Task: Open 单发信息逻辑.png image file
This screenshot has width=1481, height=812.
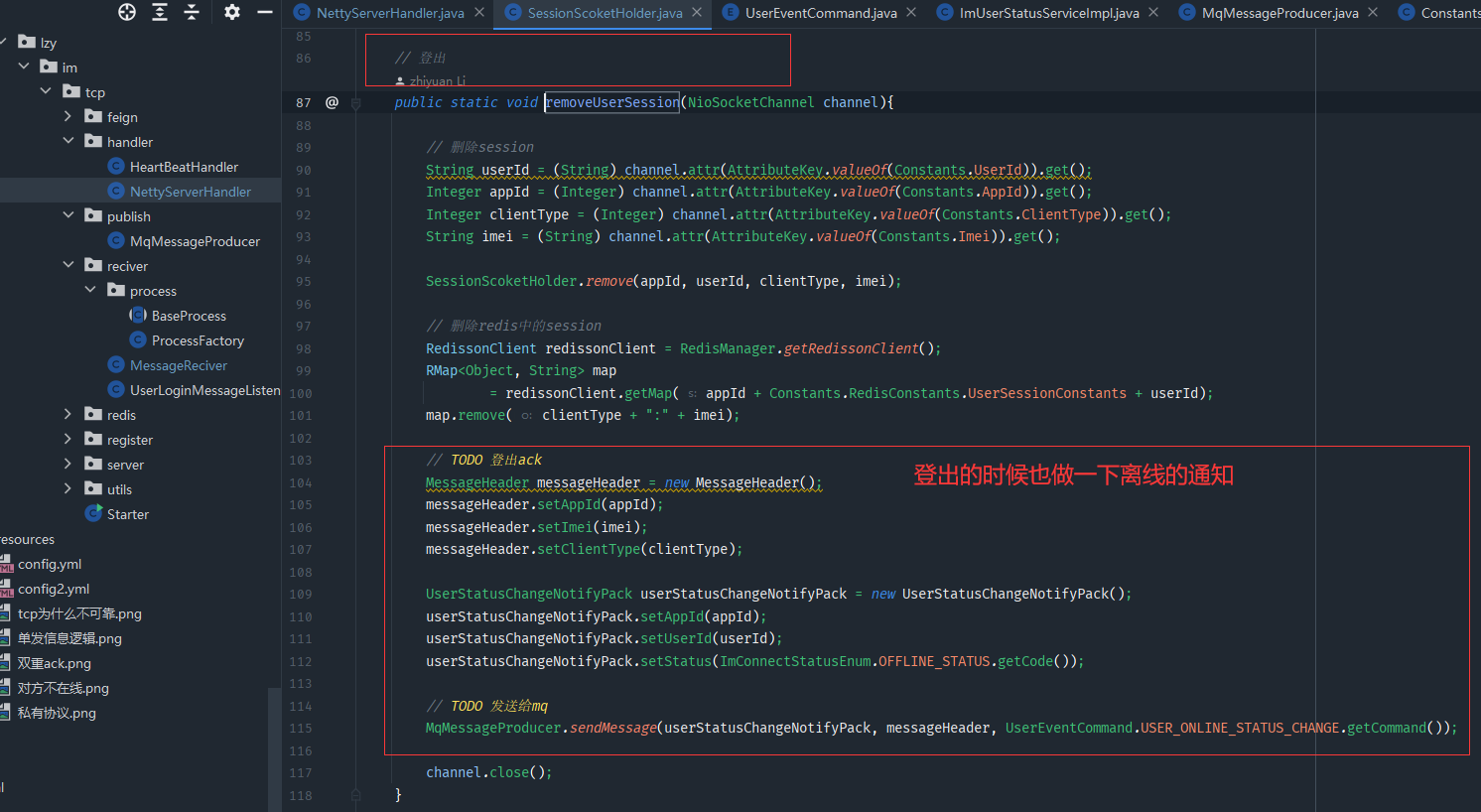Action: coord(69,638)
